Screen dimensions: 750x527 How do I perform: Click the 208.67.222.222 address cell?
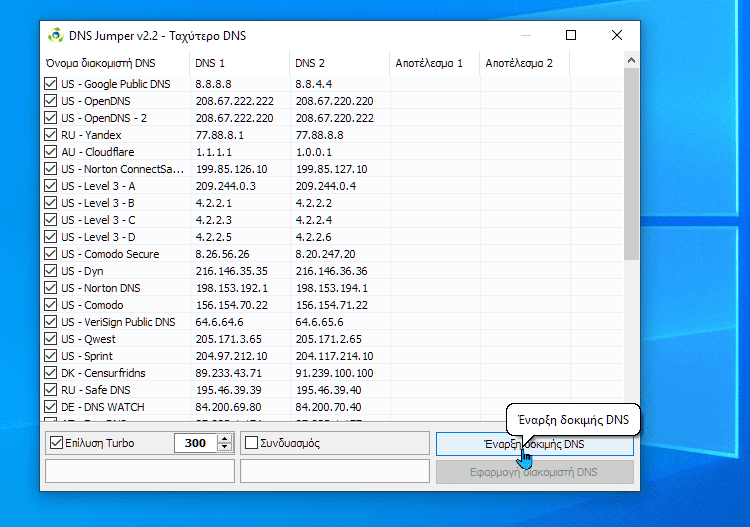[x=234, y=101]
